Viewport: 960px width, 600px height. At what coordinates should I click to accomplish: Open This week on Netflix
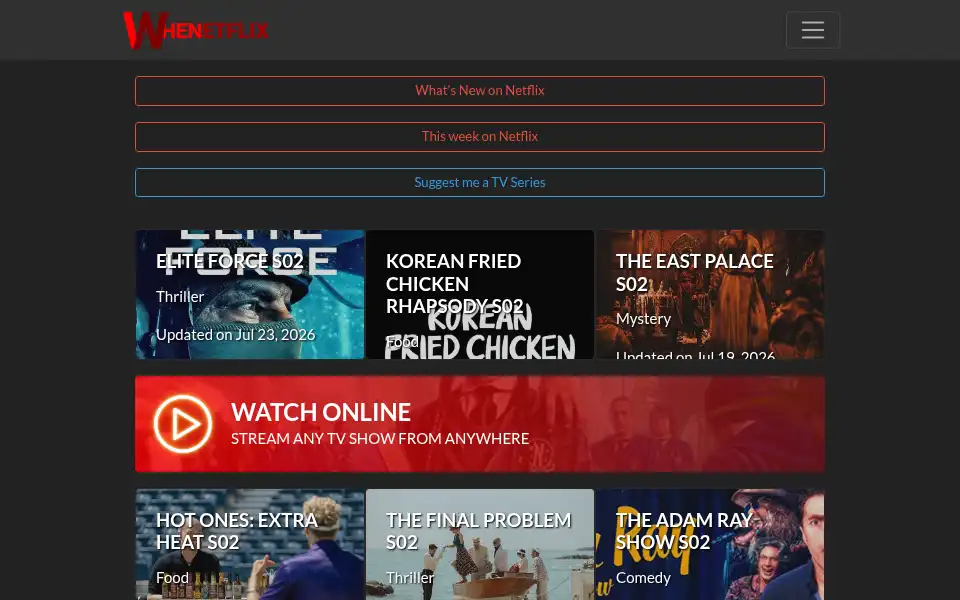click(479, 137)
